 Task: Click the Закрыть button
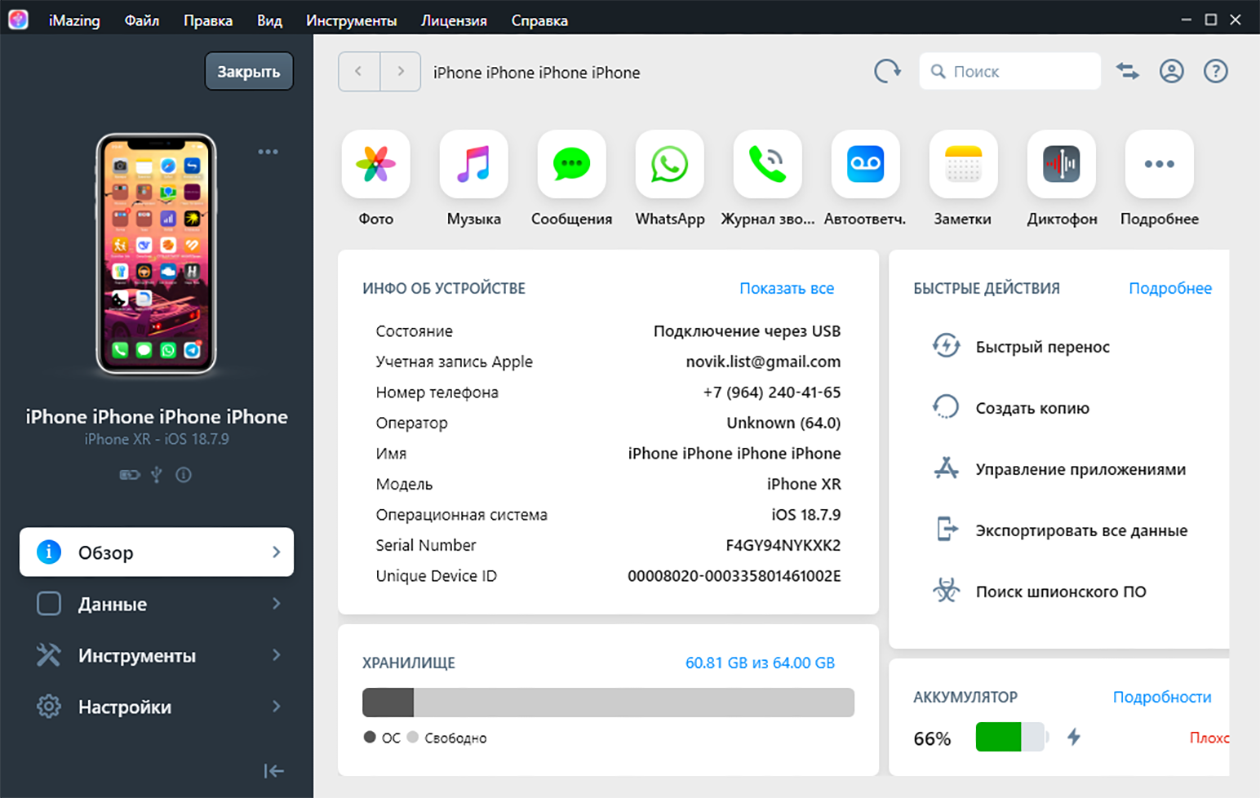coord(249,72)
